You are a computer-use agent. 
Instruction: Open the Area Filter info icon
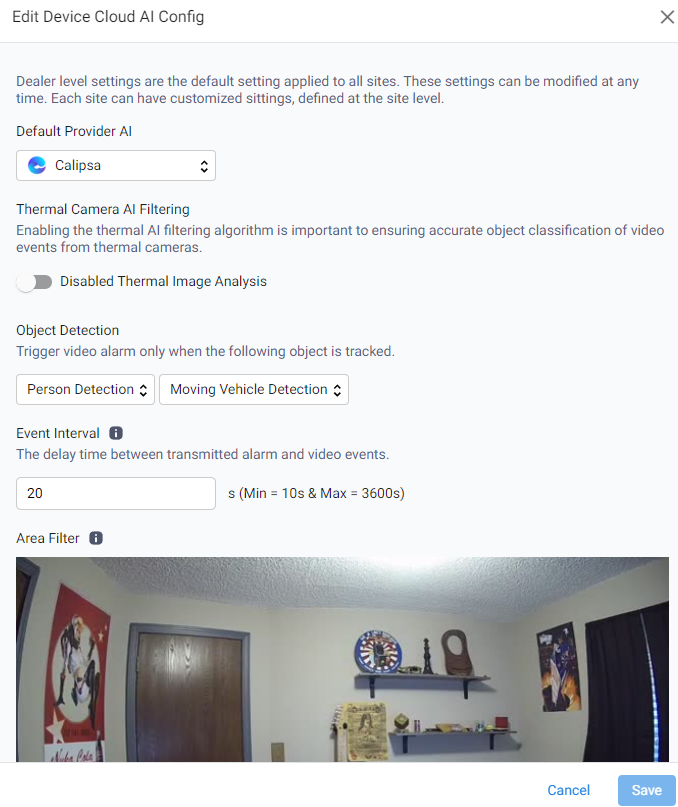(x=96, y=538)
